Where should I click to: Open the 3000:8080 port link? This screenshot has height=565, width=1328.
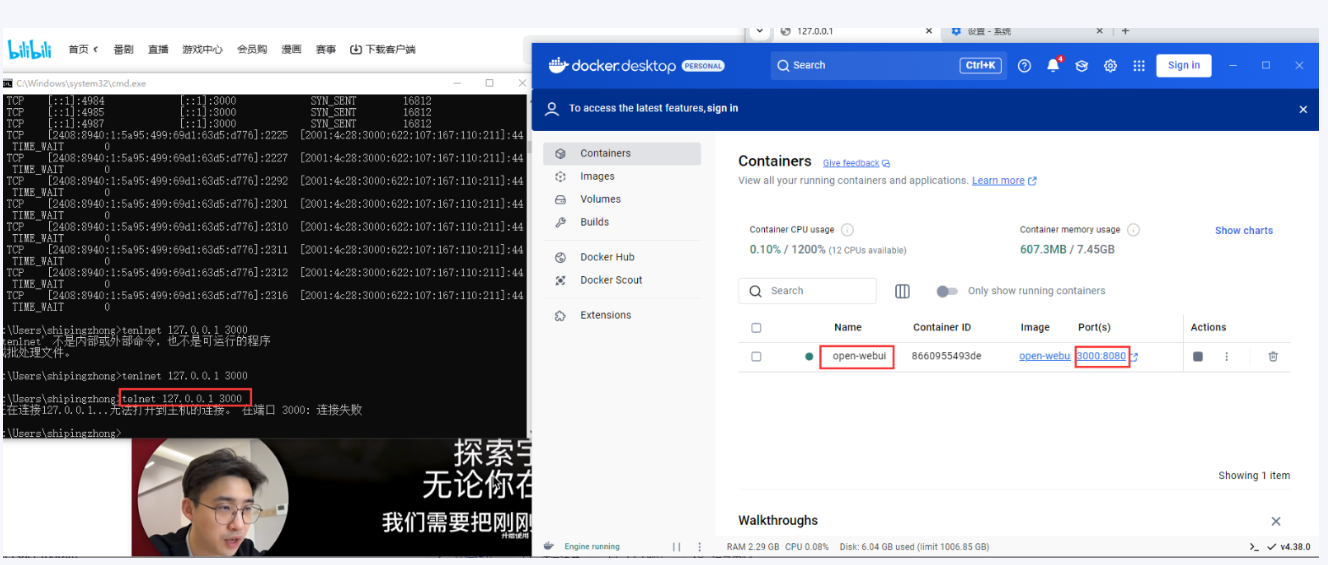tap(1101, 356)
